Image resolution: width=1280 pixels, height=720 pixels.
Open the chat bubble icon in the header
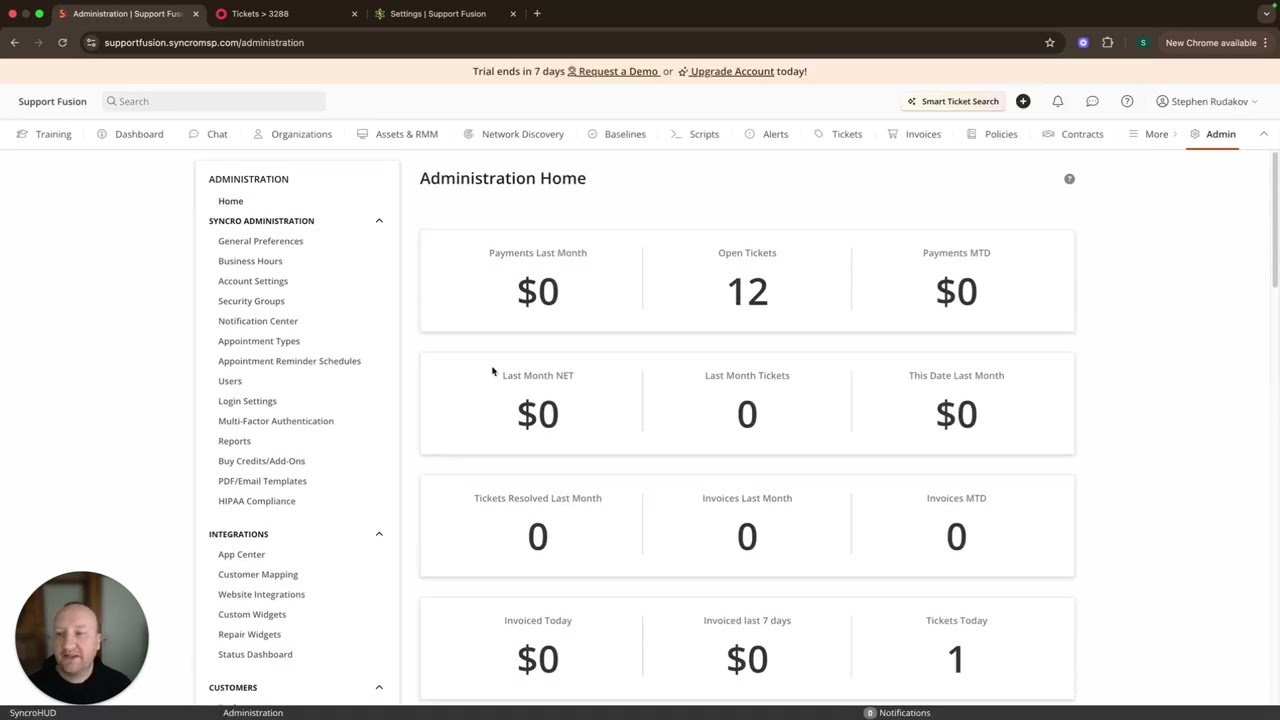click(1092, 101)
